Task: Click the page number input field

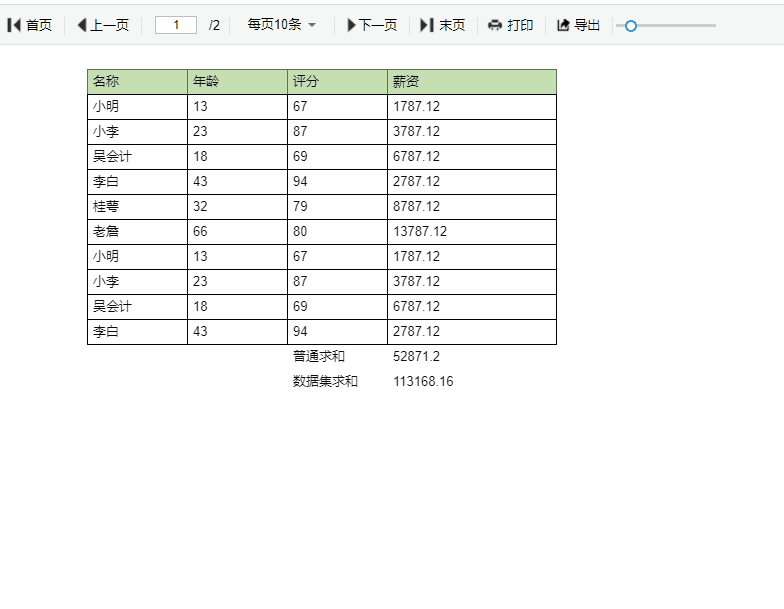Action: tap(176, 25)
